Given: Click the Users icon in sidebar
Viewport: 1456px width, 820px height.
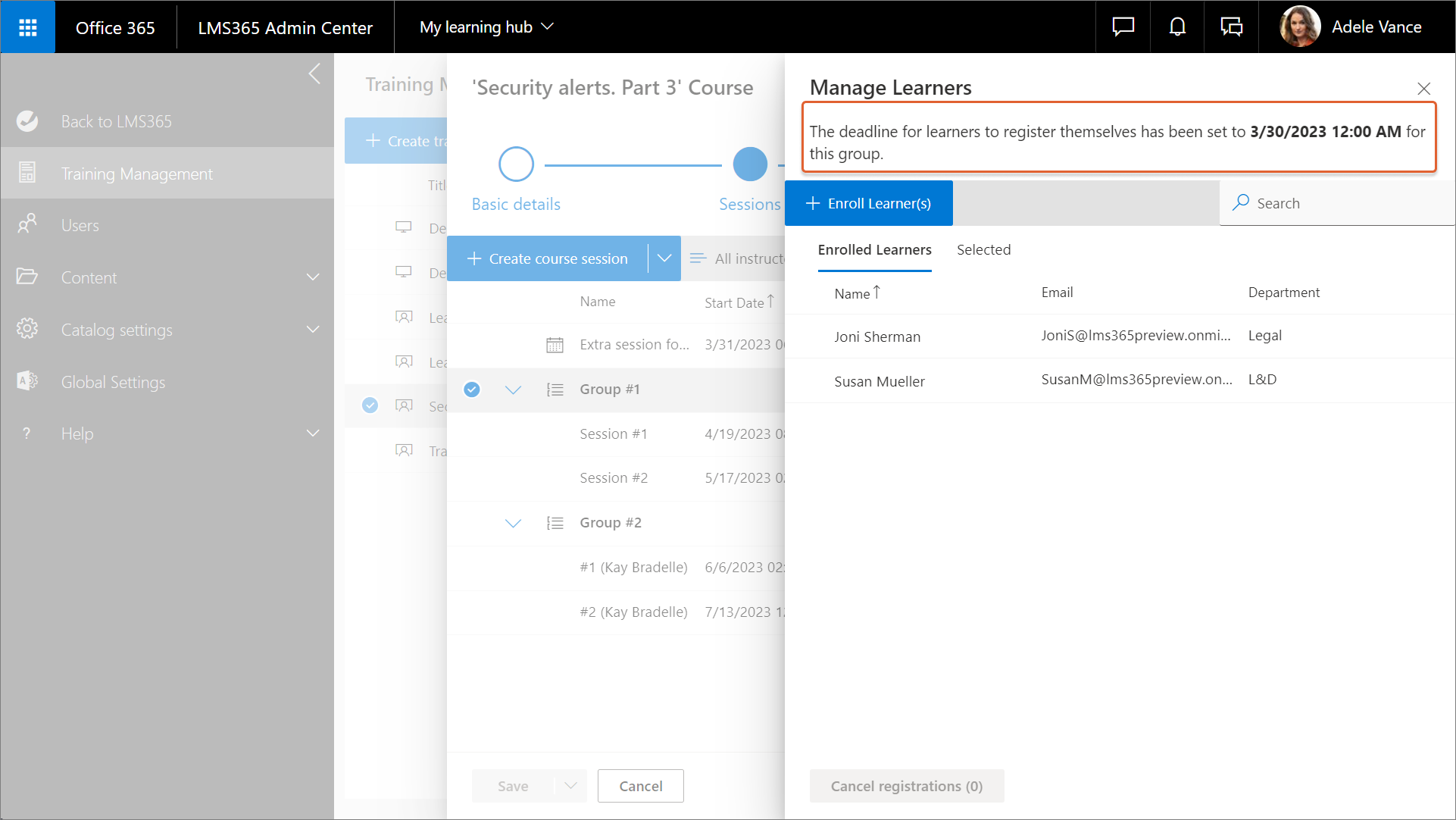Looking at the screenshot, I should (x=27, y=224).
